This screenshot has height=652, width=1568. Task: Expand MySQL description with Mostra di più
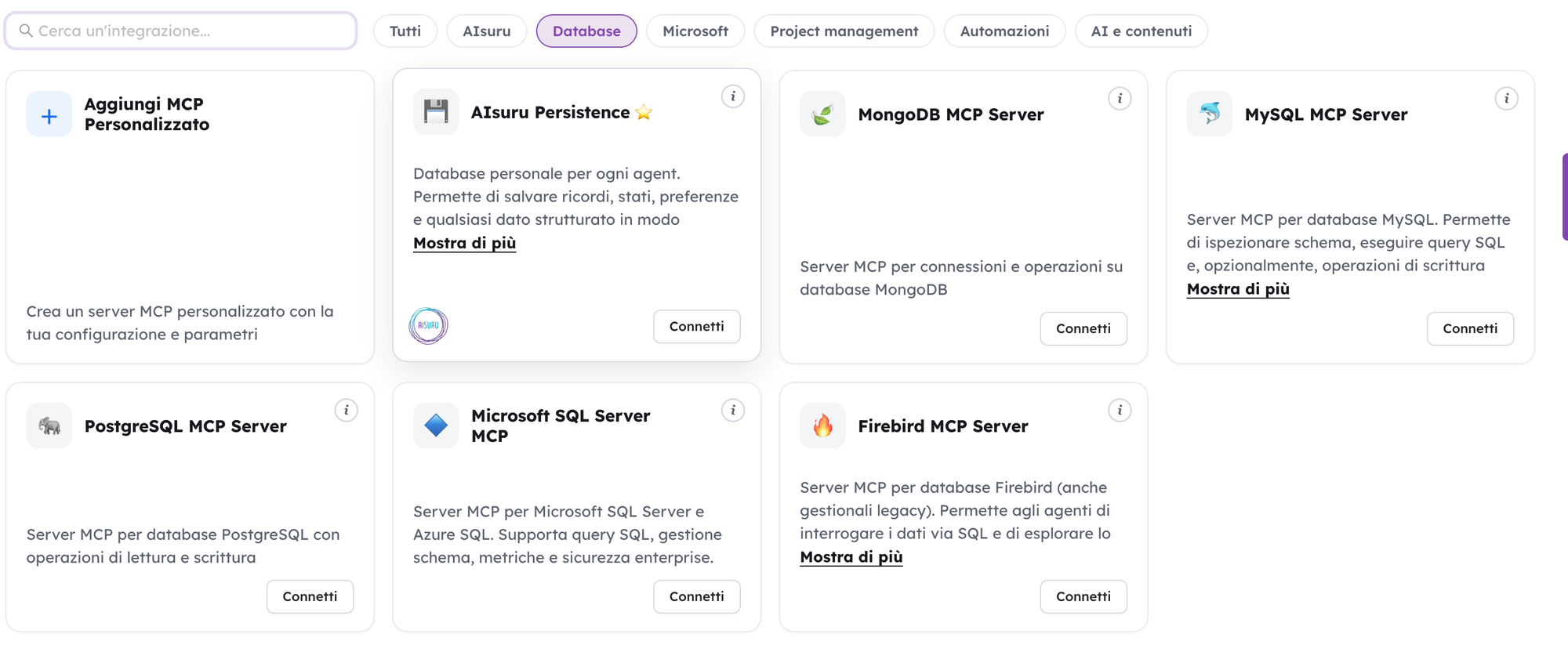click(1238, 289)
